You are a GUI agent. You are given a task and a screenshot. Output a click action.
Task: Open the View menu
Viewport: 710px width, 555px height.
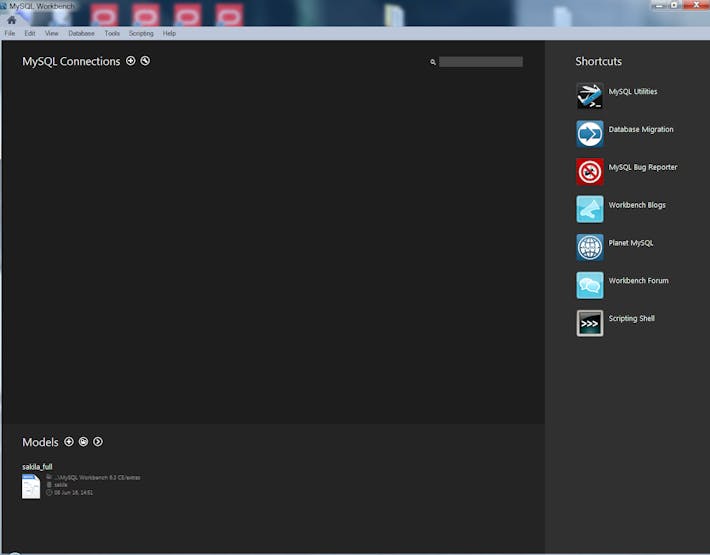click(x=51, y=33)
